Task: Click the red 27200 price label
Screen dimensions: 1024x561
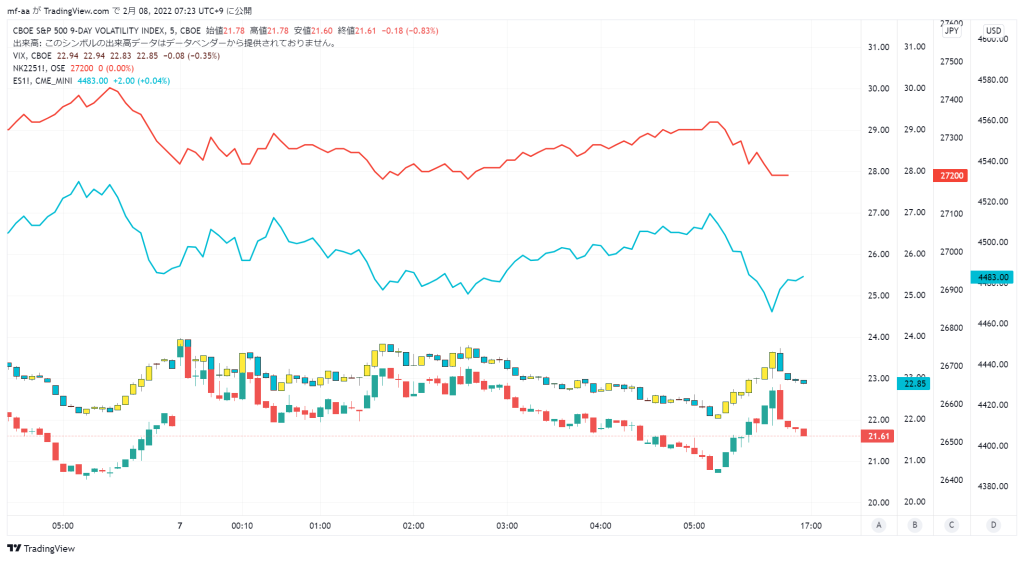Action: click(x=950, y=176)
